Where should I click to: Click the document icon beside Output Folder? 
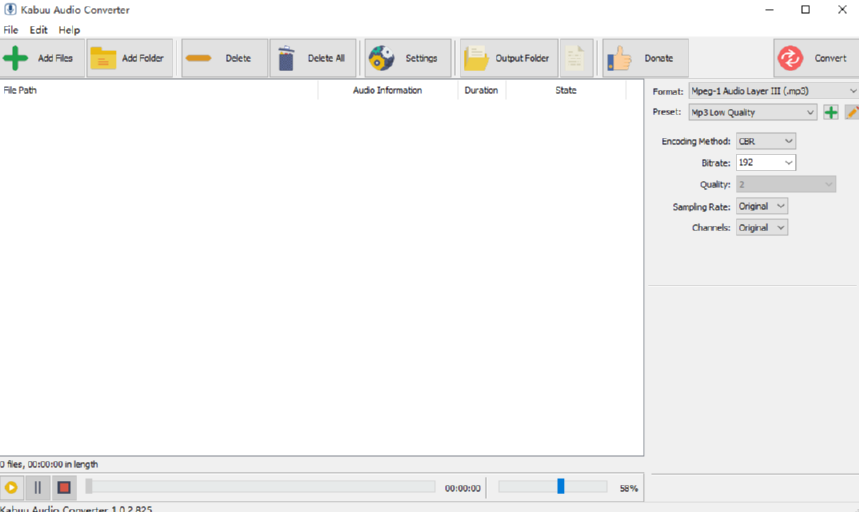click(x=576, y=58)
